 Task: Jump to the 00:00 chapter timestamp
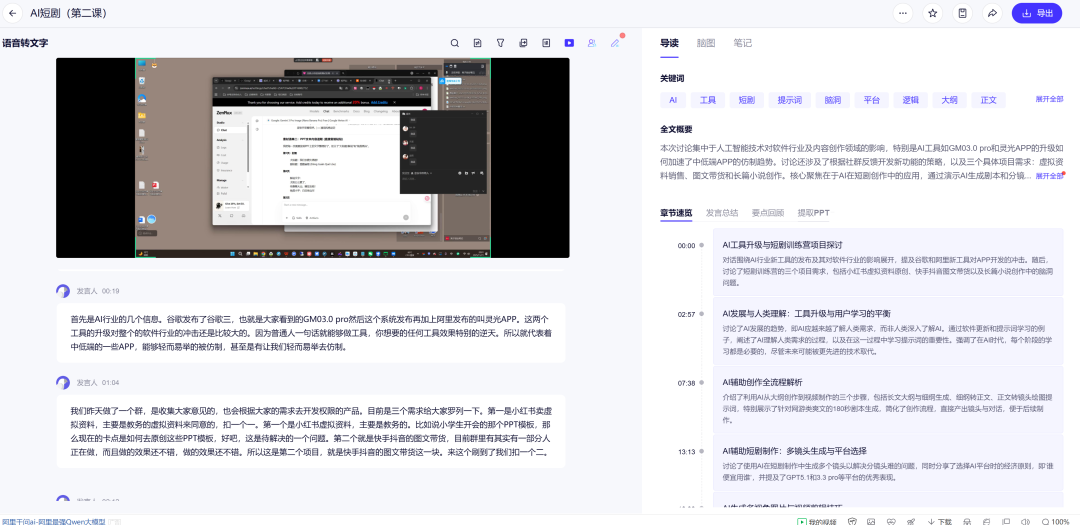click(x=686, y=245)
